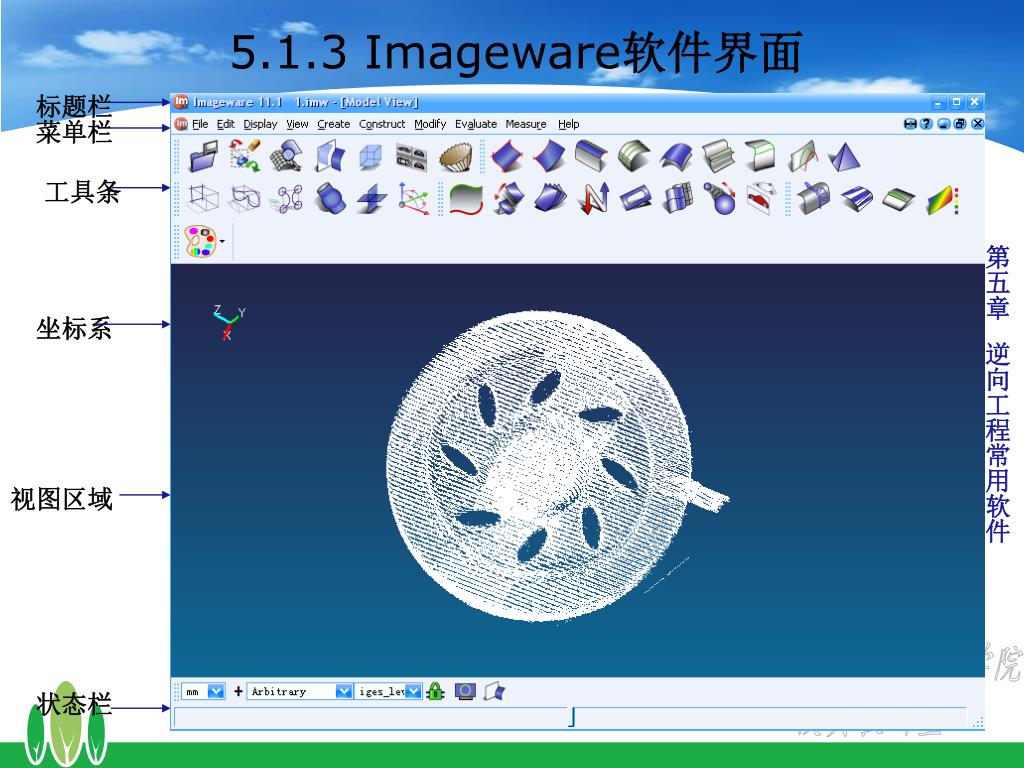Viewport: 1024px width, 768px height.
Task: Click the brown basket-shaped icon
Action: 455,157
